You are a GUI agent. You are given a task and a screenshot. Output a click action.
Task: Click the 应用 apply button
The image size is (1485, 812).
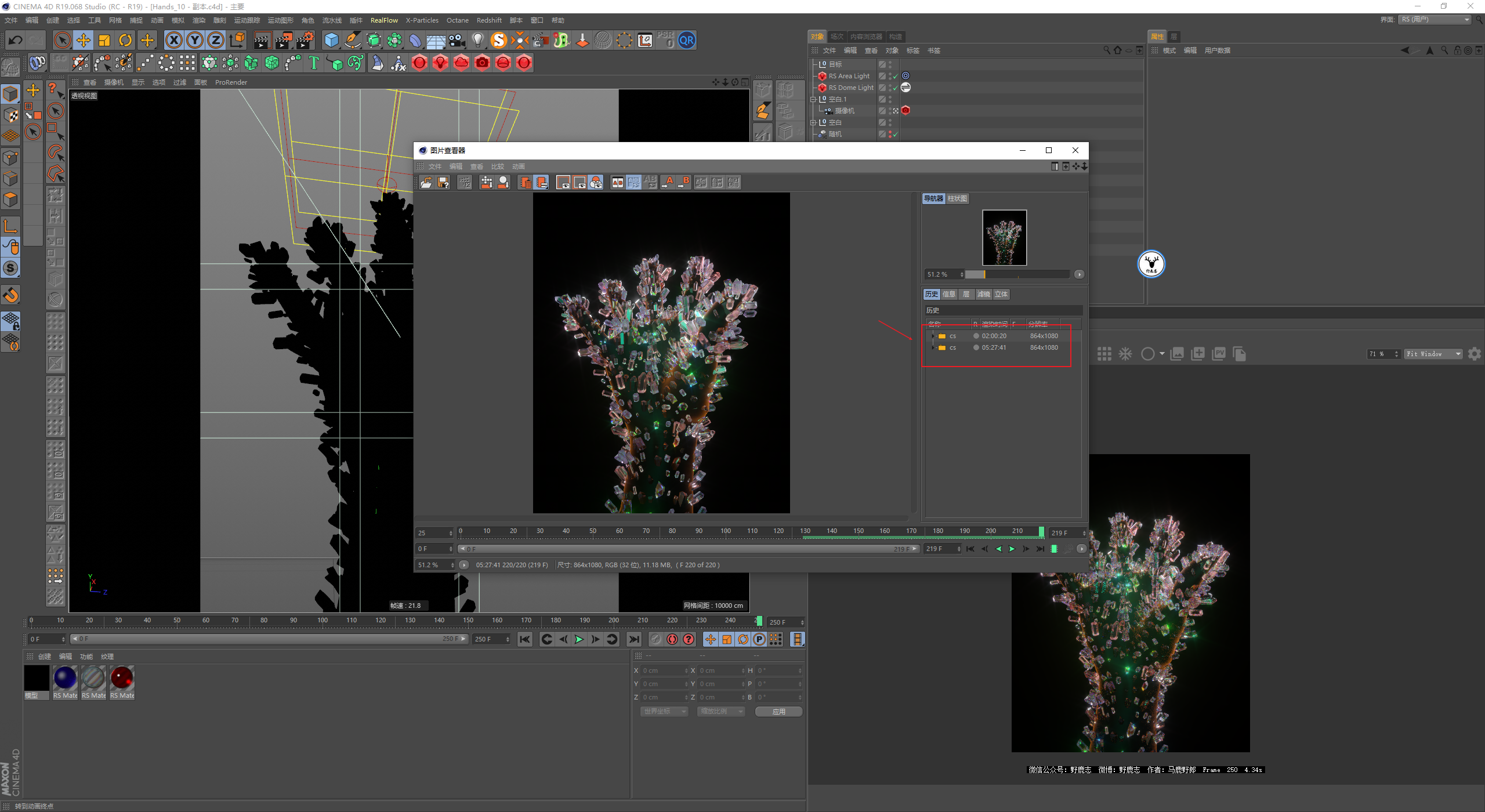click(778, 712)
